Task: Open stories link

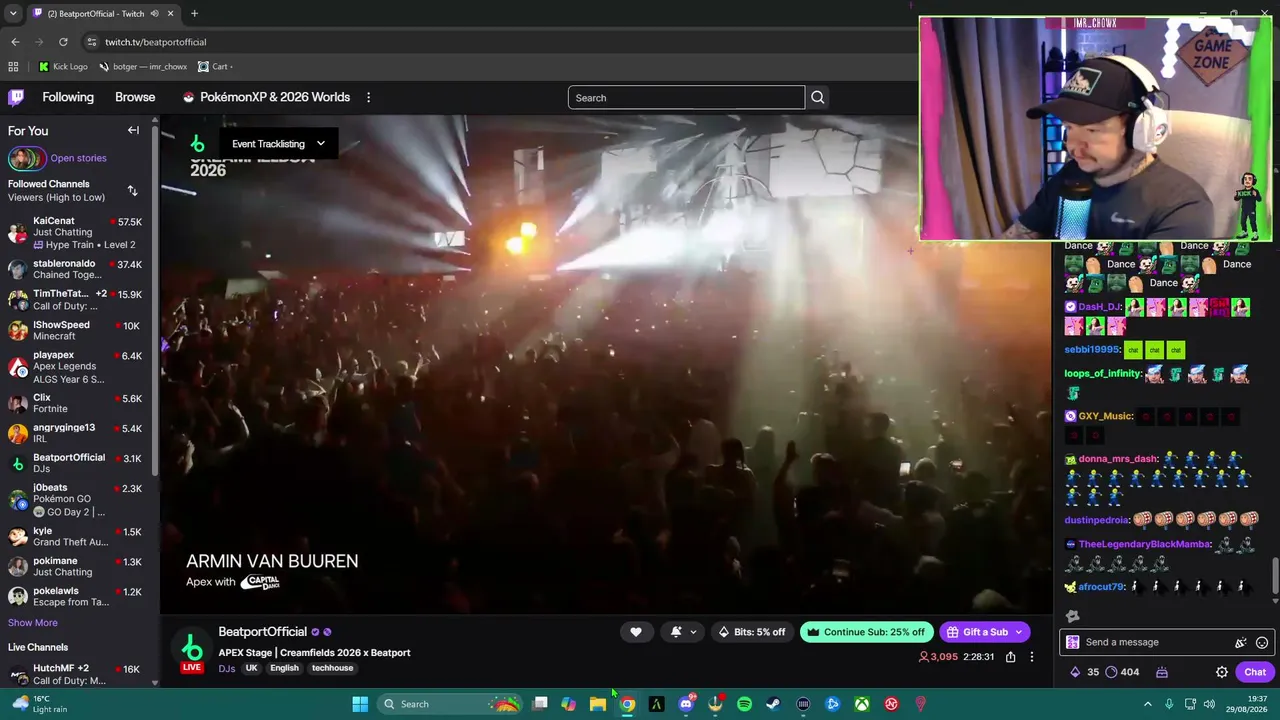Action: click(x=78, y=158)
